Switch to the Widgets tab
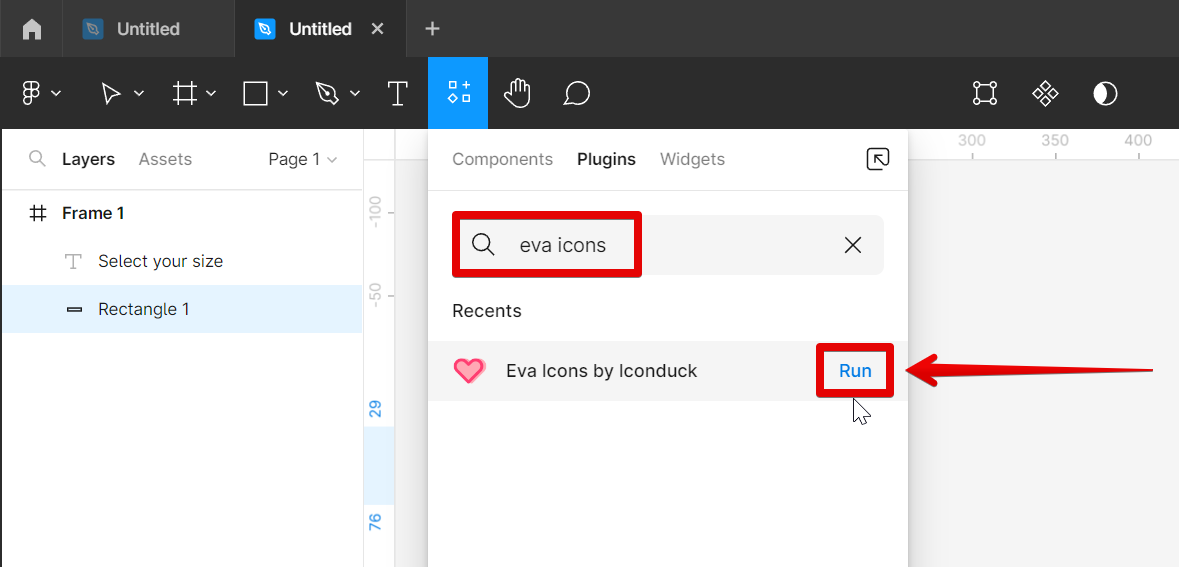The image size is (1179, 567). click(x=692, y=159)
